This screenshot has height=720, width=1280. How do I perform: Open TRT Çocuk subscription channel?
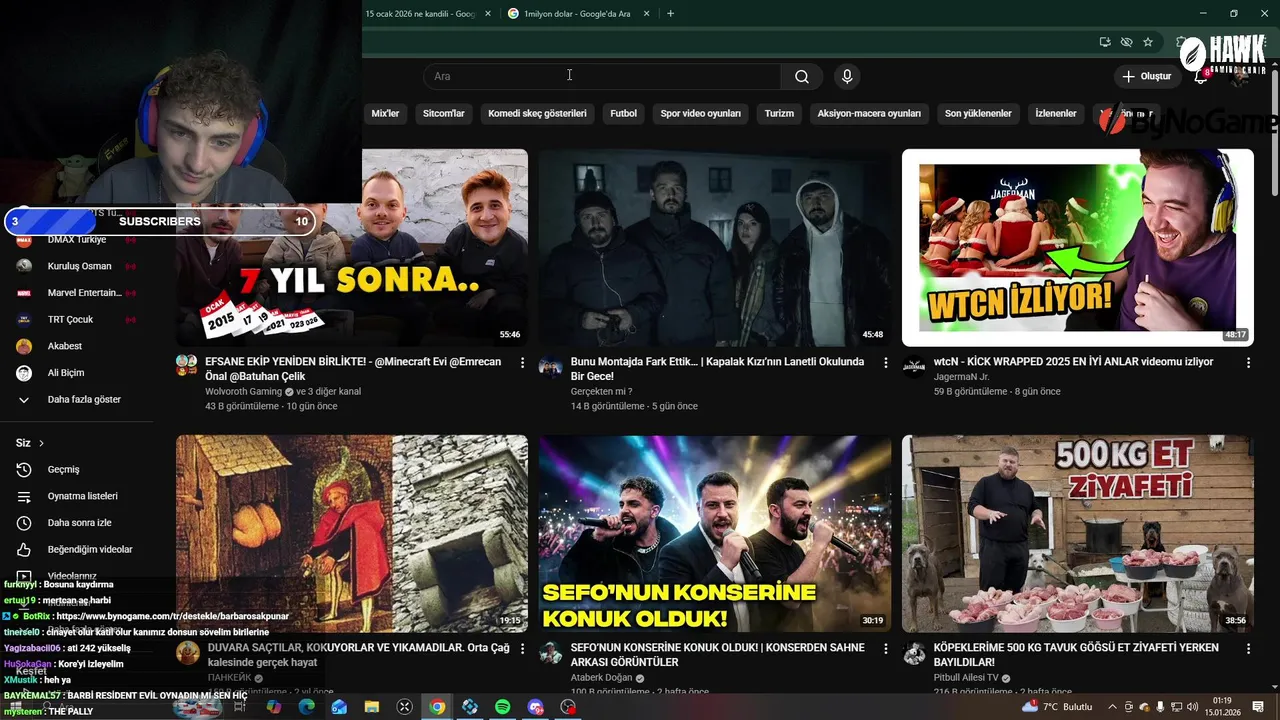pyautogui.click(x=77, y=319)
